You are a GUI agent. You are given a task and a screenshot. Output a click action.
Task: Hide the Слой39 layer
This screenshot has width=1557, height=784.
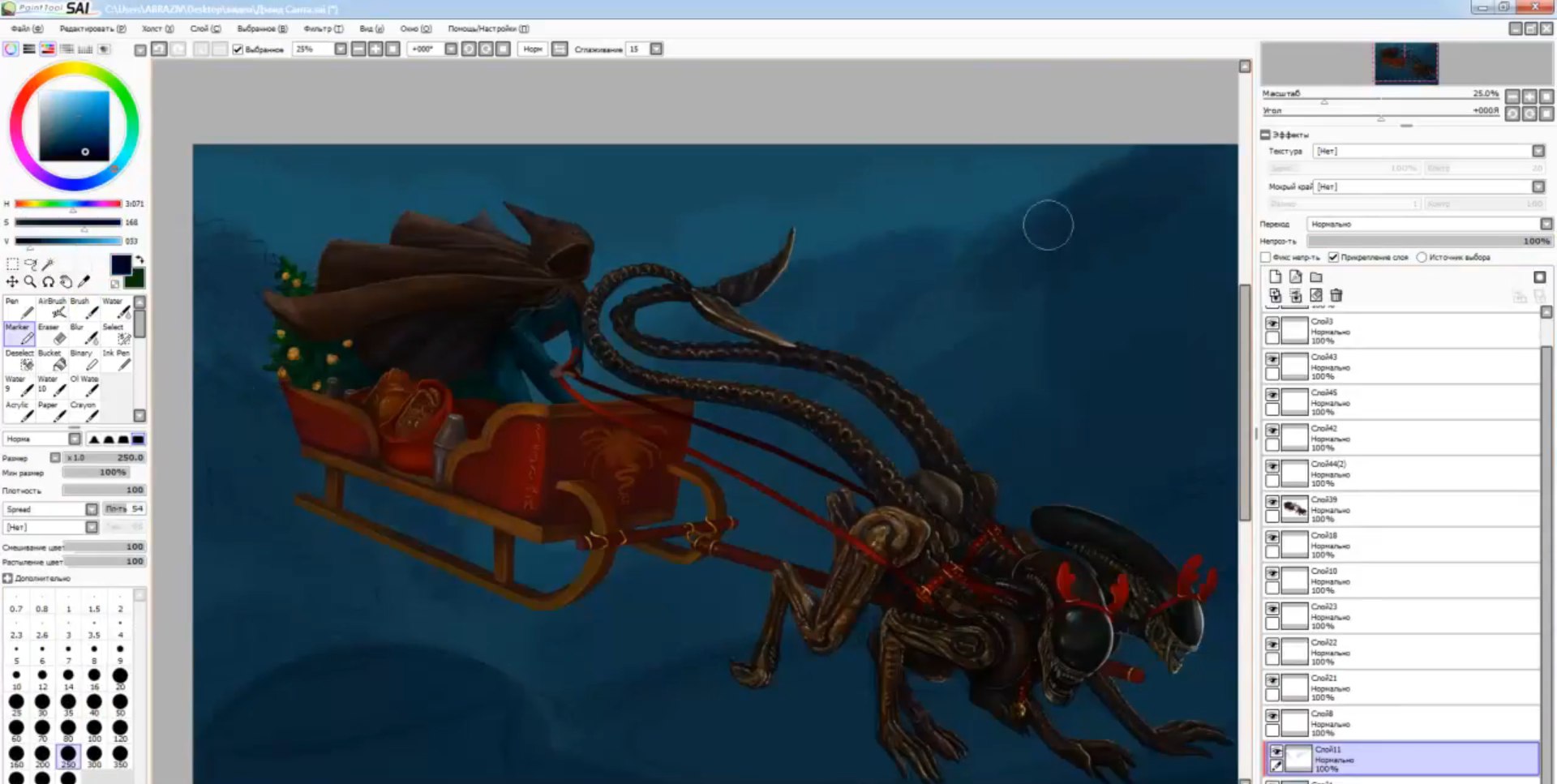(x=1272, y=503)
